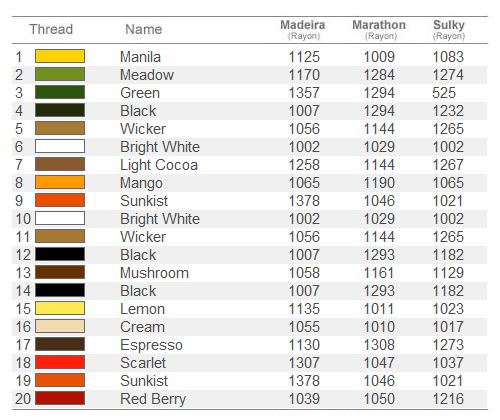500x420 pixels.
Task: Click the Bright White swatch in row 6
Action: click(x=60, y=146)
